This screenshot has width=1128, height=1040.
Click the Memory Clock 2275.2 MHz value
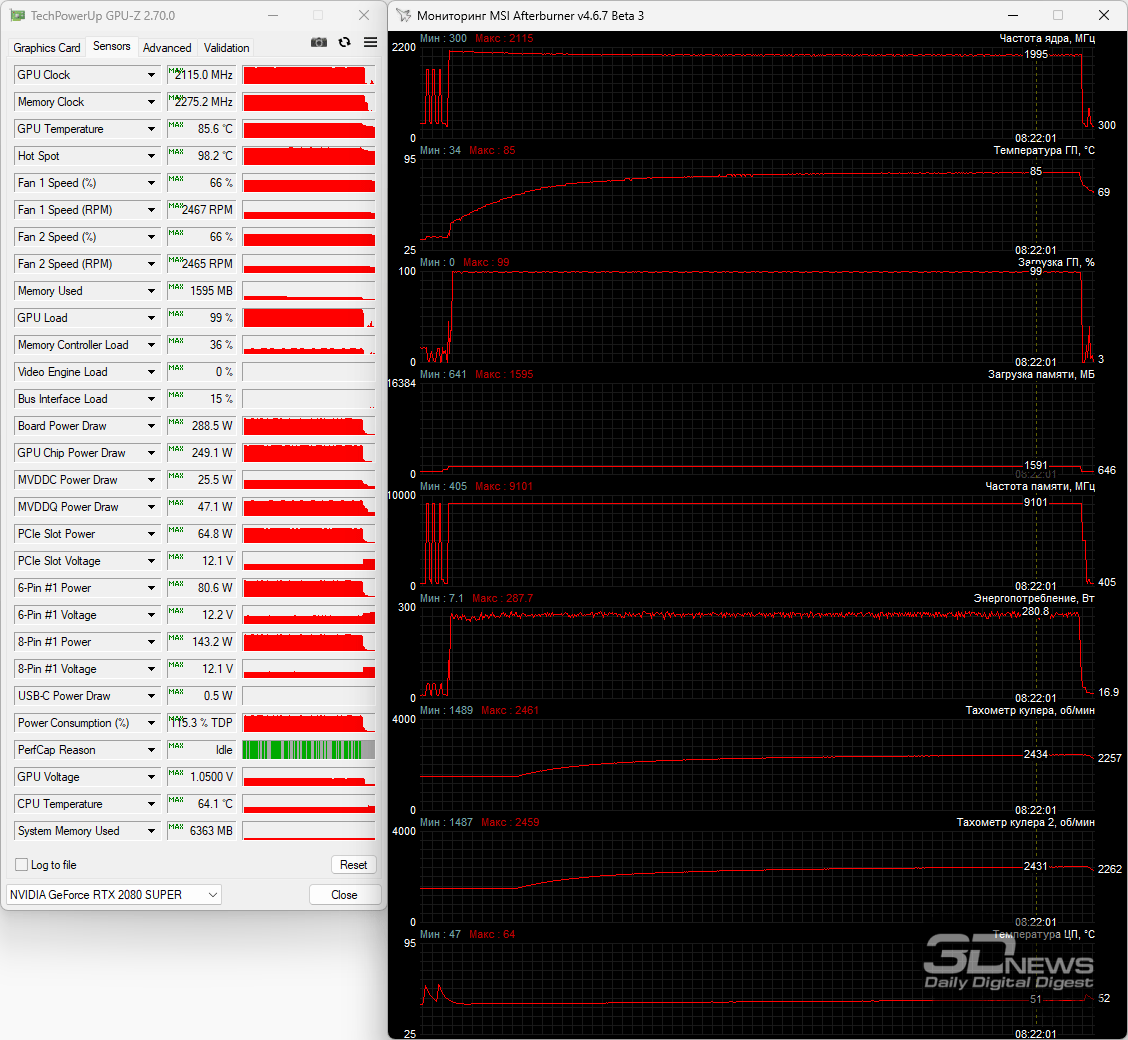tap(201, 102)
